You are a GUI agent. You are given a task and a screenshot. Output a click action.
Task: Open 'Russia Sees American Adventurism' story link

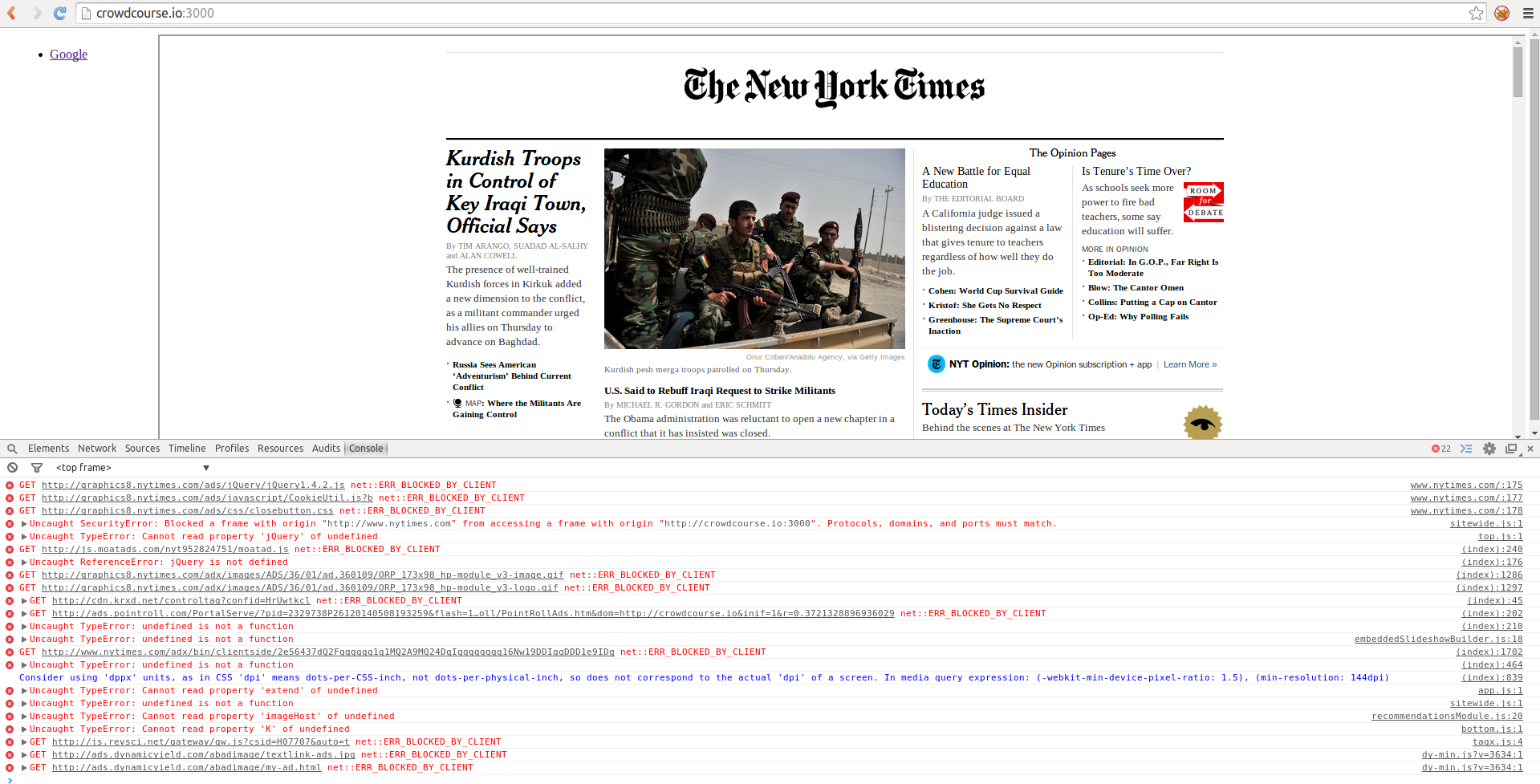pyautogui.click(x=512, y=376)
